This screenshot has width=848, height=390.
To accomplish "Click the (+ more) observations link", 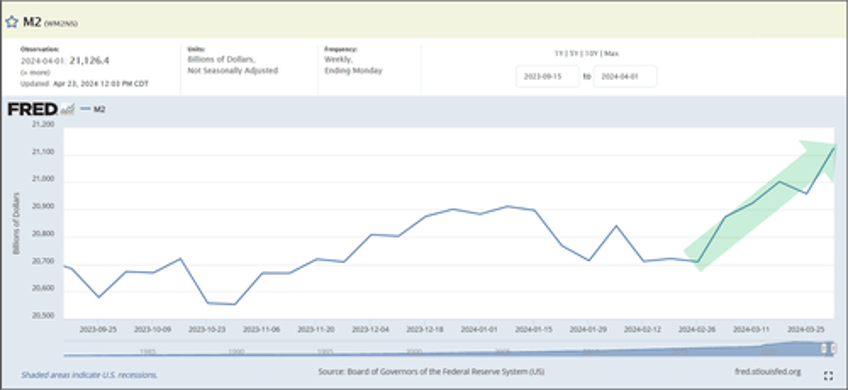I will tap(35, 72).
